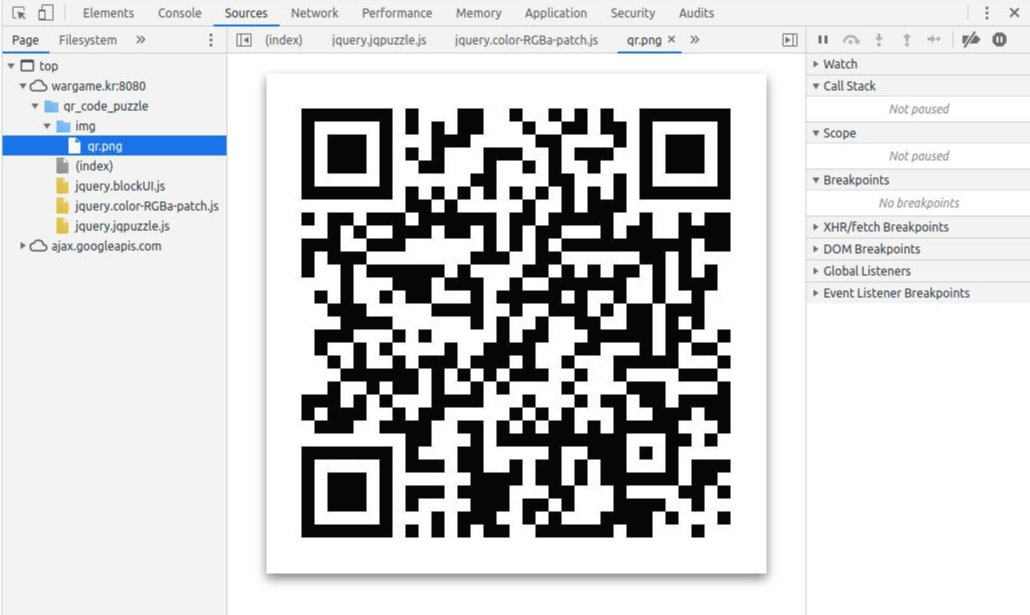Close the qr.png editor tab

[x=671, y=39]
